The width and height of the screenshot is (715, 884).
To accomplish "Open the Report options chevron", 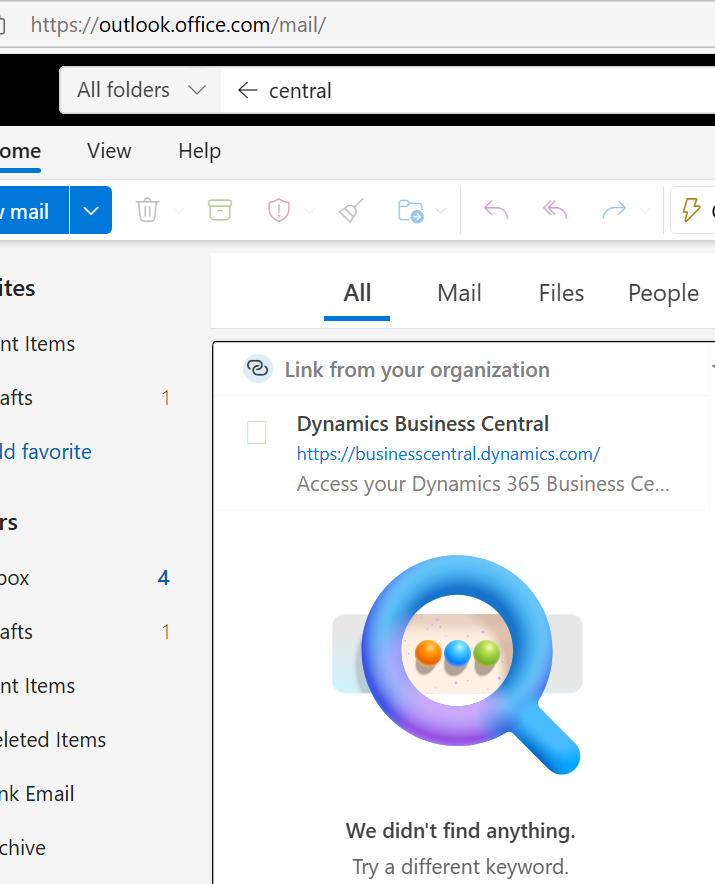I will click(309, 211).
